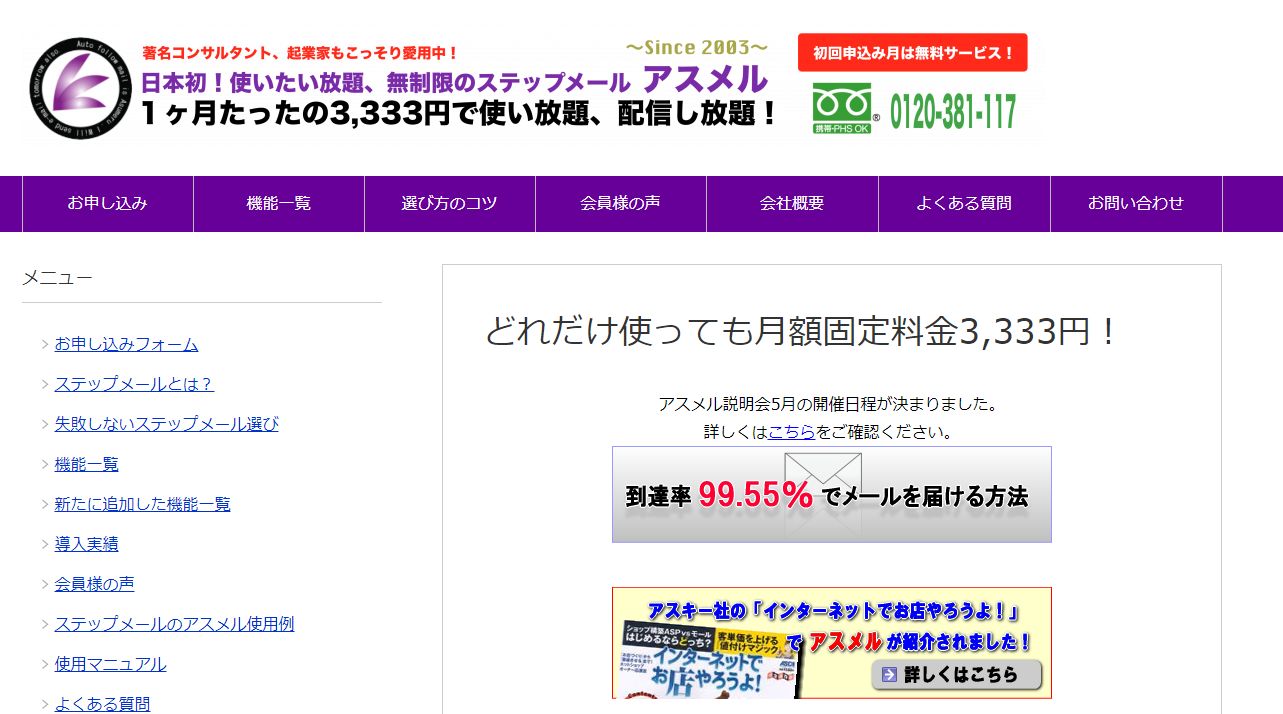Click the round purple Asumeru logo
Viewport: 1283px width, 714px height.
80,88
